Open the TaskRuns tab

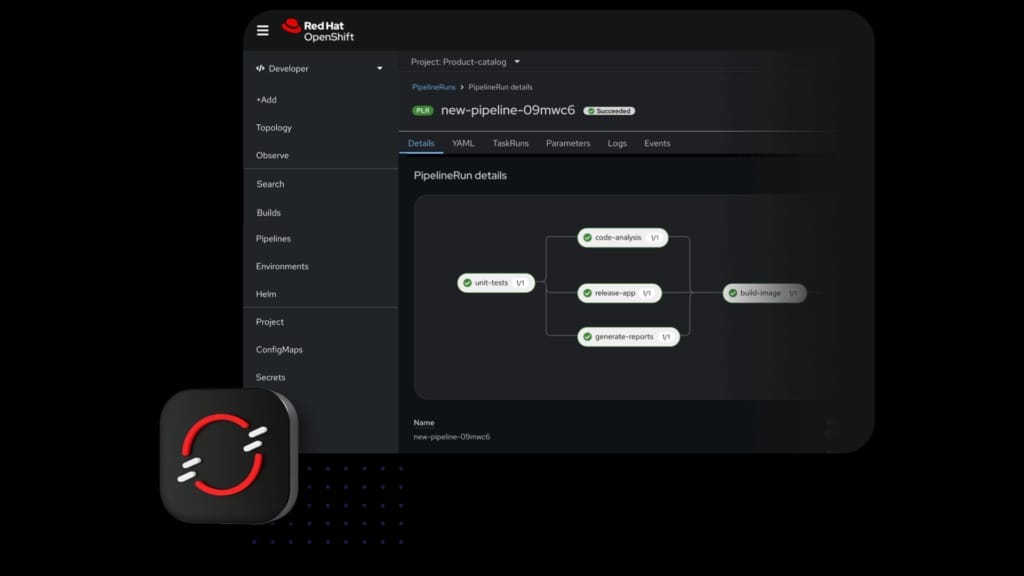click(x=510, y=144)
